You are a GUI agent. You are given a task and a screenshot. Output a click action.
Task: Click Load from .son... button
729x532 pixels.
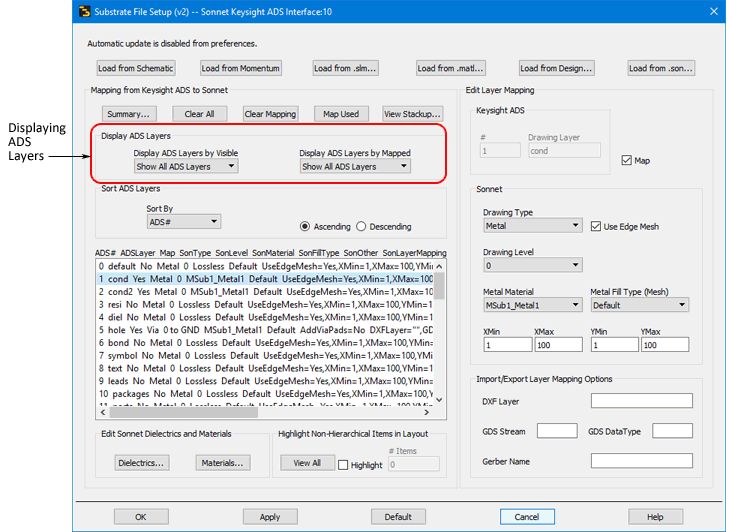[x=661, y=68]
